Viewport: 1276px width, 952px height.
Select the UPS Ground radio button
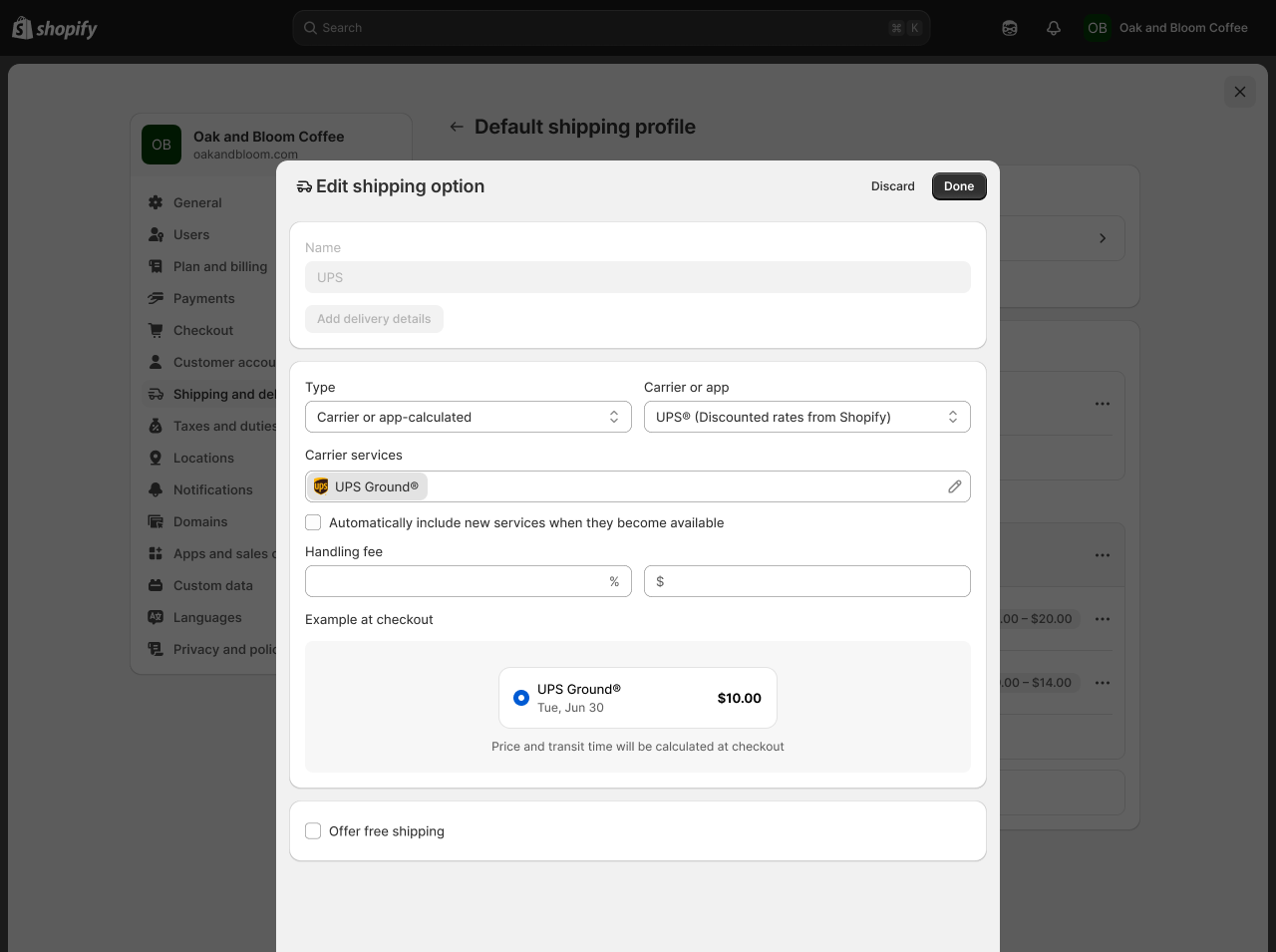[x=521, y=698]
